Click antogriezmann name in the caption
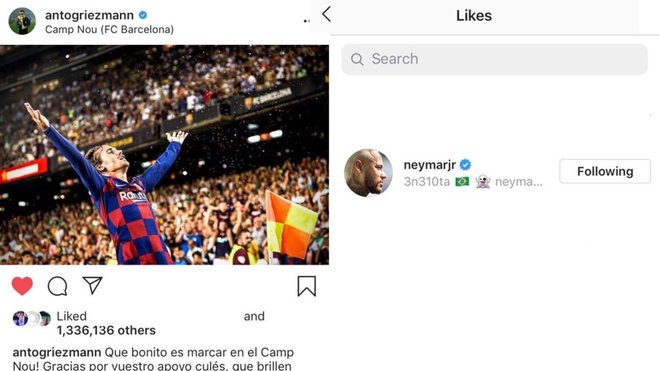The height and width of the screenshot is (371, 660). pos(57,352)
